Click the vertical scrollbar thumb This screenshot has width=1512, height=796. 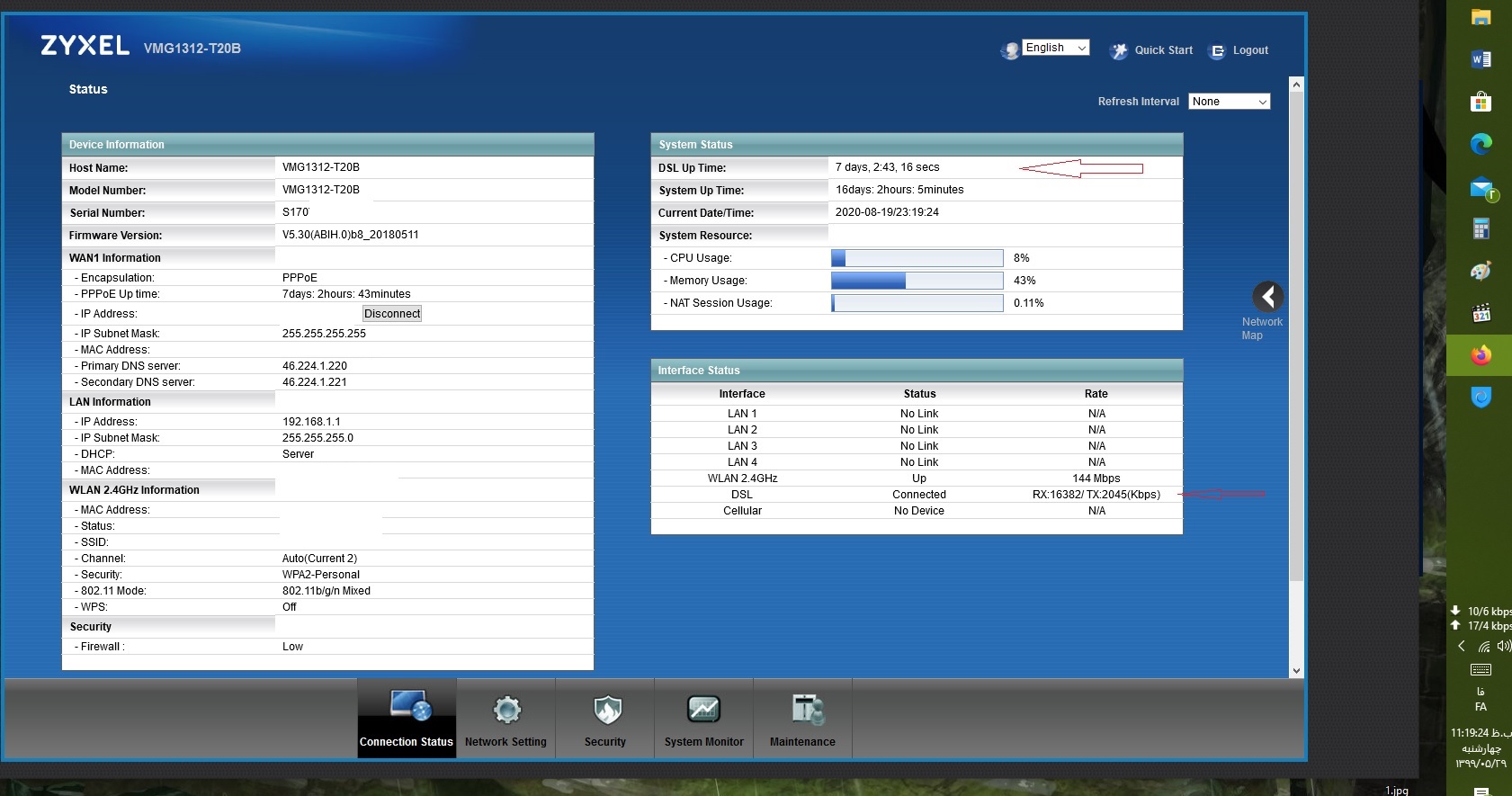(1296, 335)
